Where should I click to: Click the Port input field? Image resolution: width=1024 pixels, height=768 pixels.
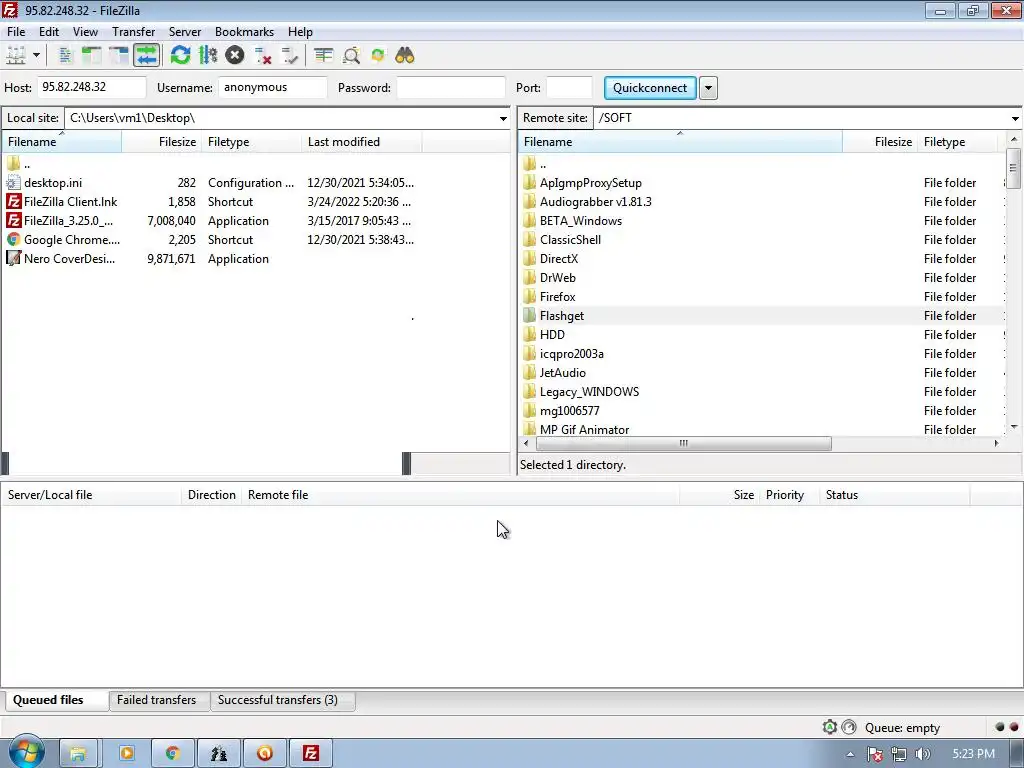[x=569, y=87]
